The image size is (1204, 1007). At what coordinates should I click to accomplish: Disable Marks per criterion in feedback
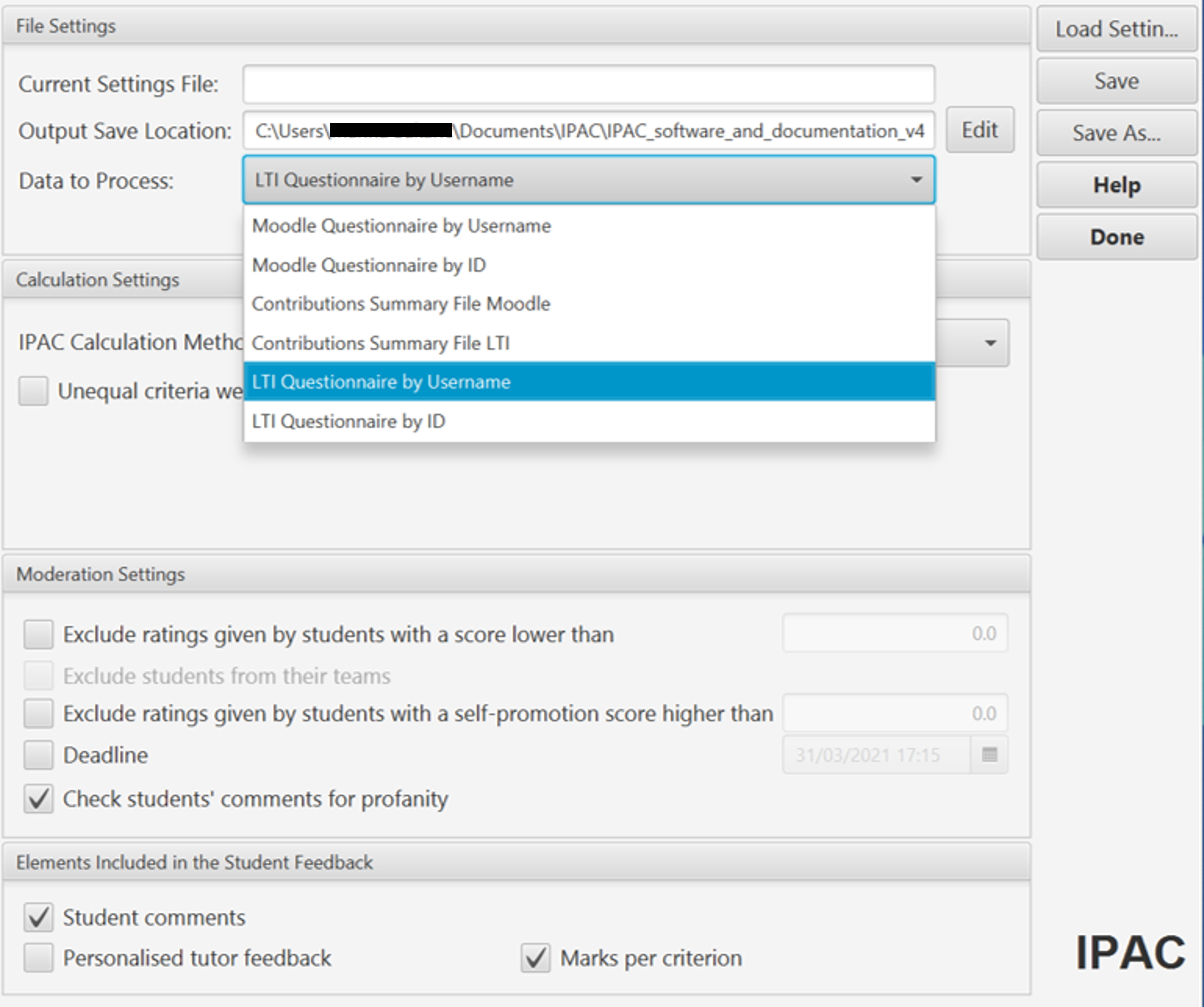[535, 957]
